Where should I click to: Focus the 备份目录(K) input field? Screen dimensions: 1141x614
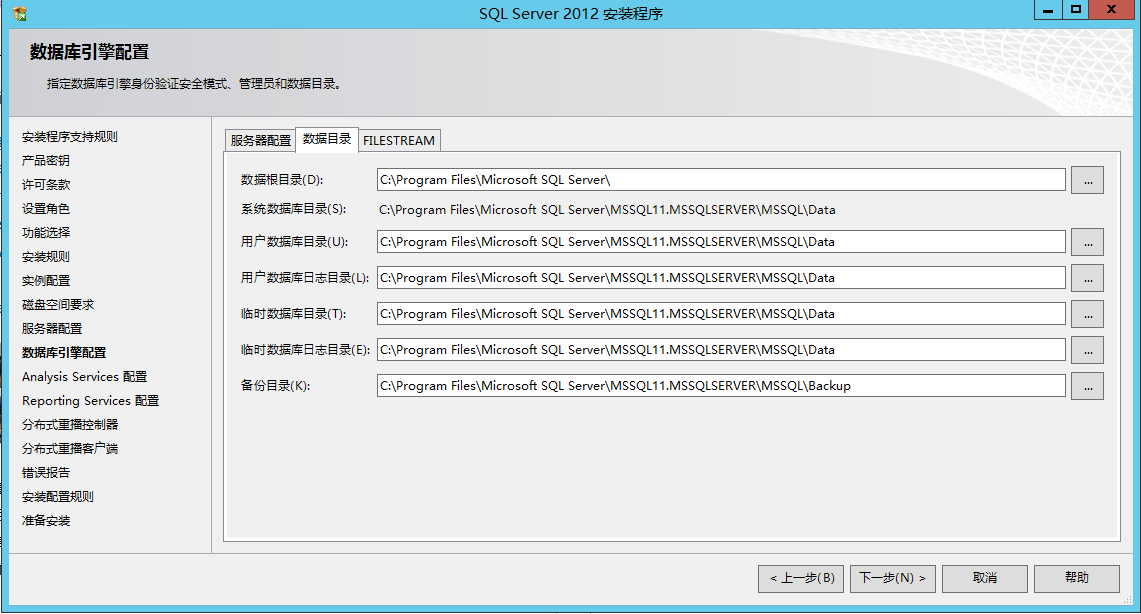pyautogui.click(x=721, y=386)
